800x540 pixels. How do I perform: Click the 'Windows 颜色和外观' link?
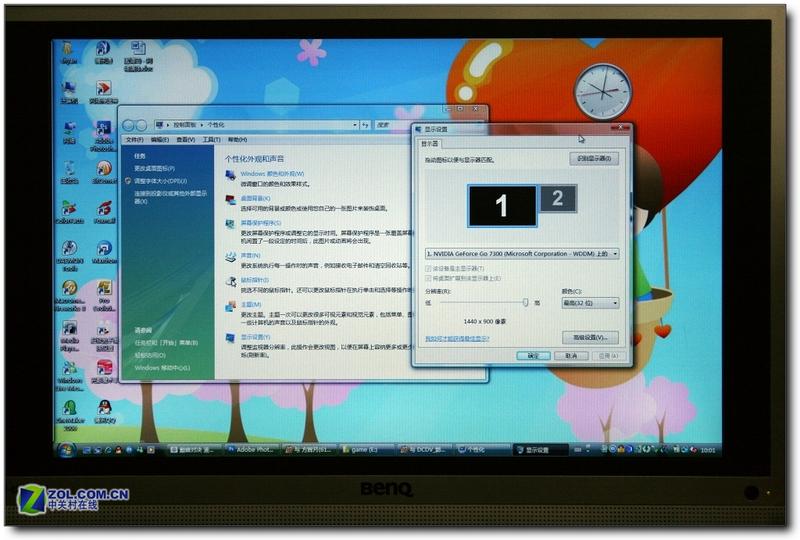pyautogui.click(x=272, y=174)
